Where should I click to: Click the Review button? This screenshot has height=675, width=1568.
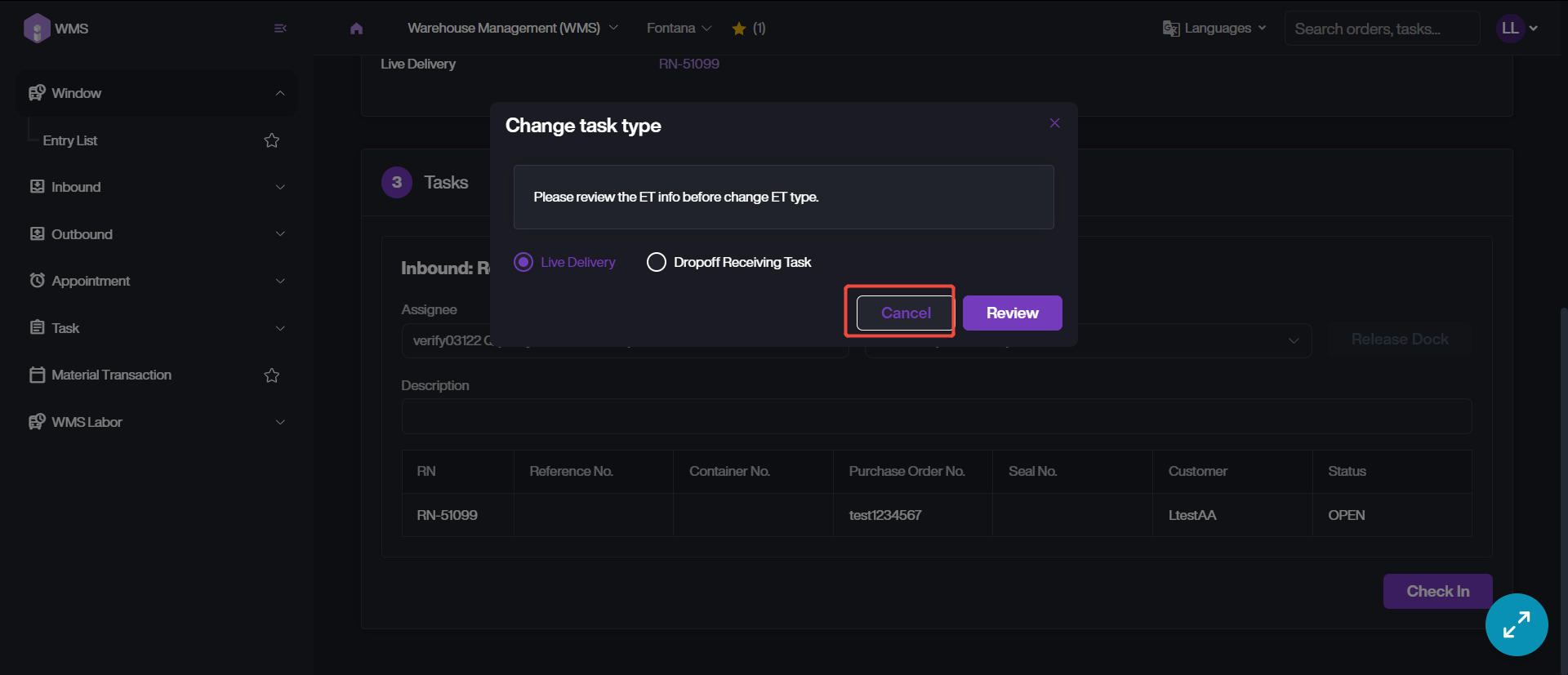coord(1012,313)
